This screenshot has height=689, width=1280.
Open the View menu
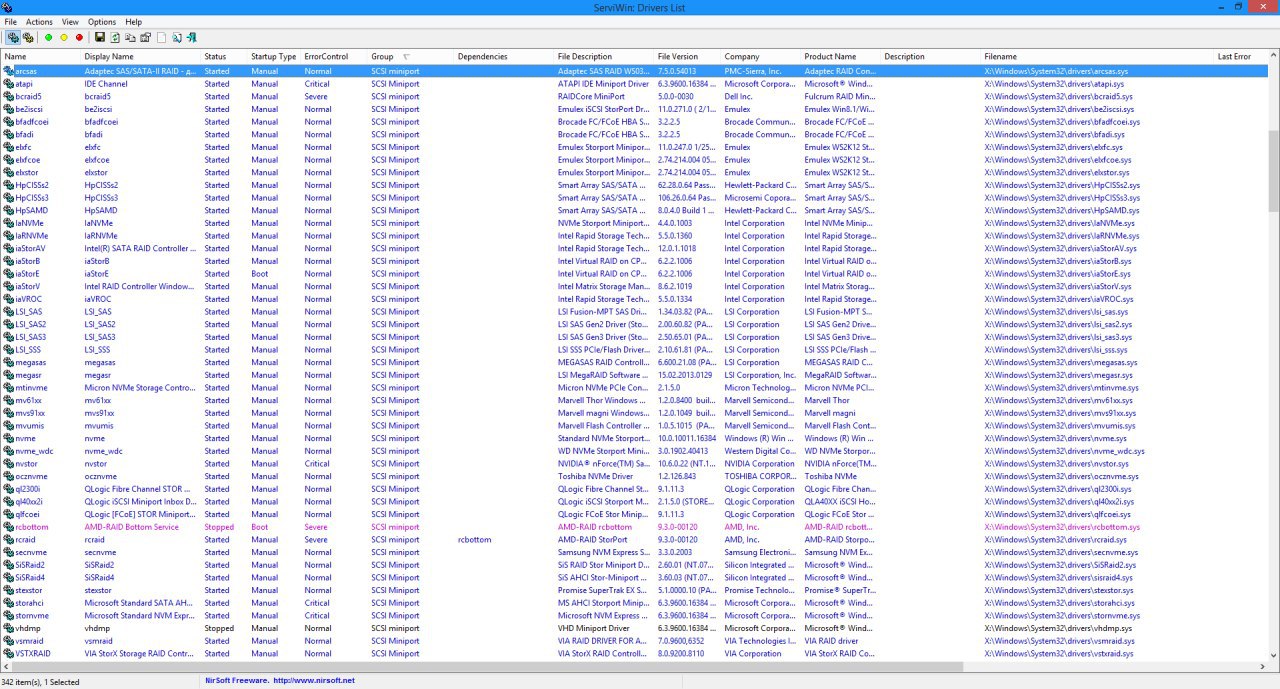point(70,22)
